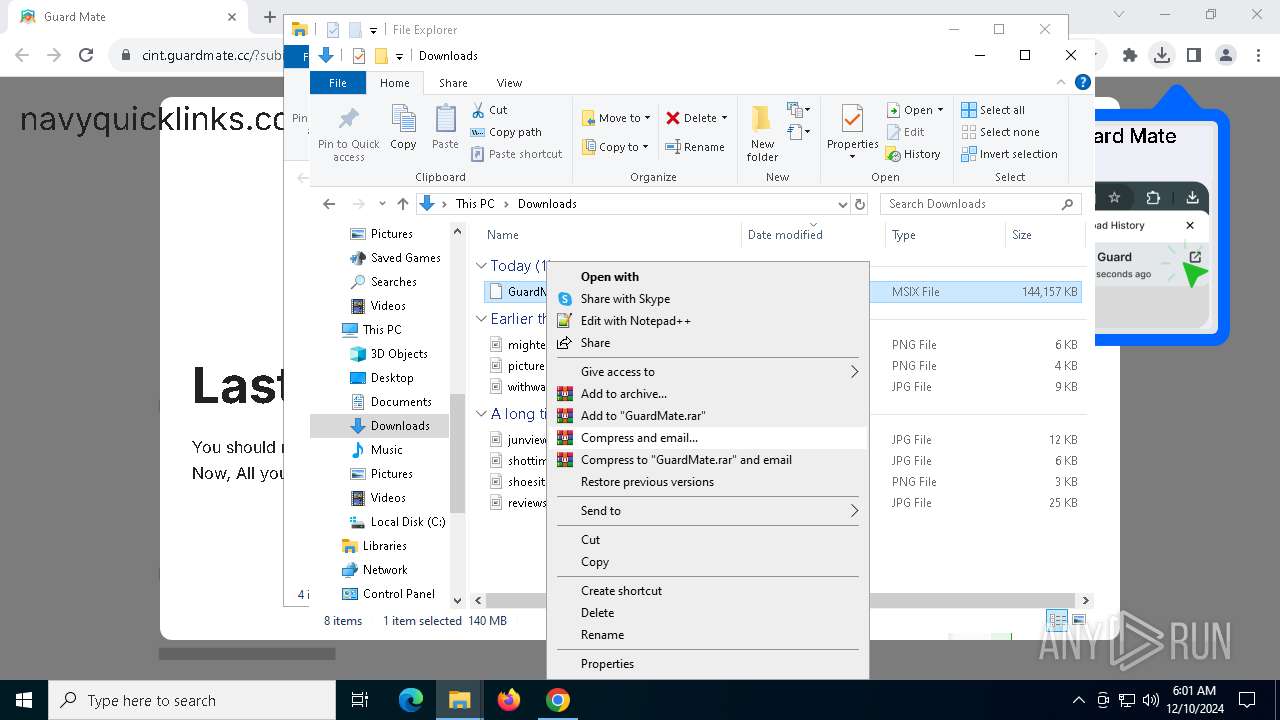Expand Open dropdown arrow in ribbon
This screenshot has height=720, width=1280.
(941, 110)
